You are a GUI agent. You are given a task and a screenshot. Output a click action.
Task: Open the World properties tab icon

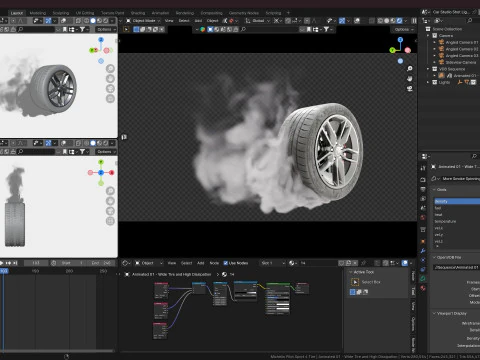[x=423, y=218]
